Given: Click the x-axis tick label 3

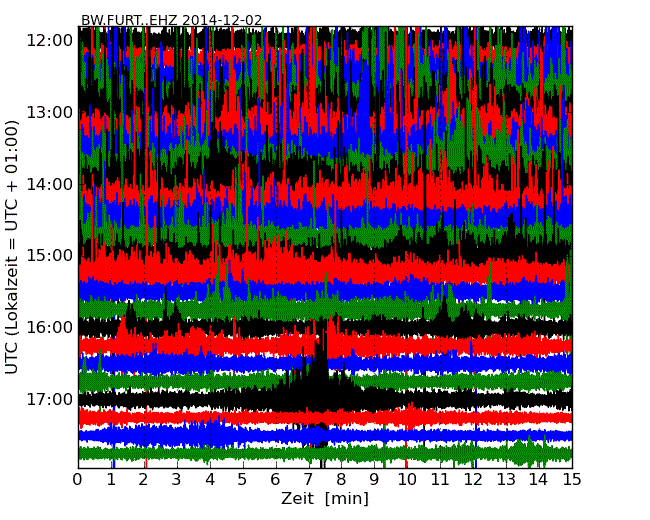Looking at the screenshot, I should (x=177, y=479).
